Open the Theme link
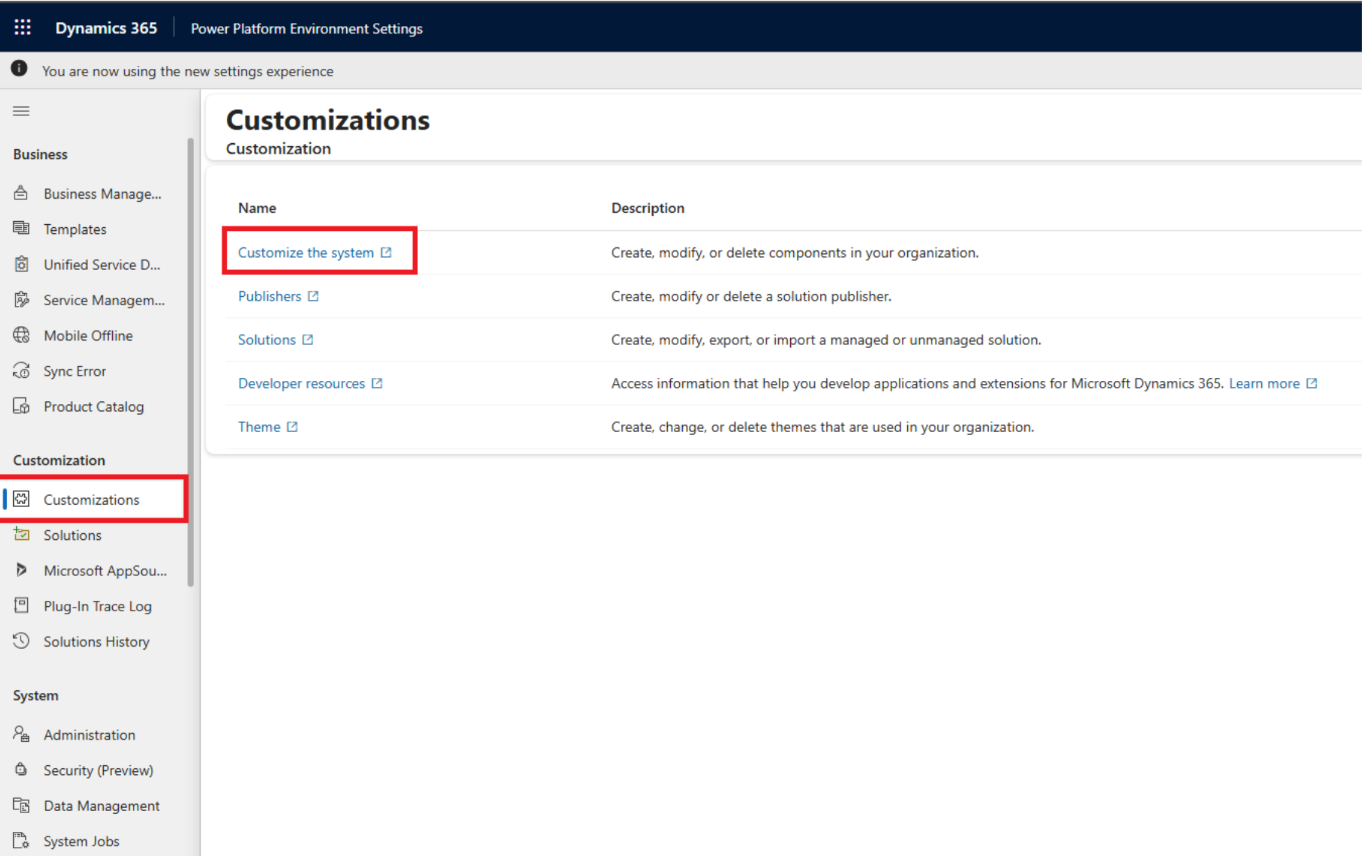The height and width of the screenshot is (856, 1362). click(x=259, y=427)
